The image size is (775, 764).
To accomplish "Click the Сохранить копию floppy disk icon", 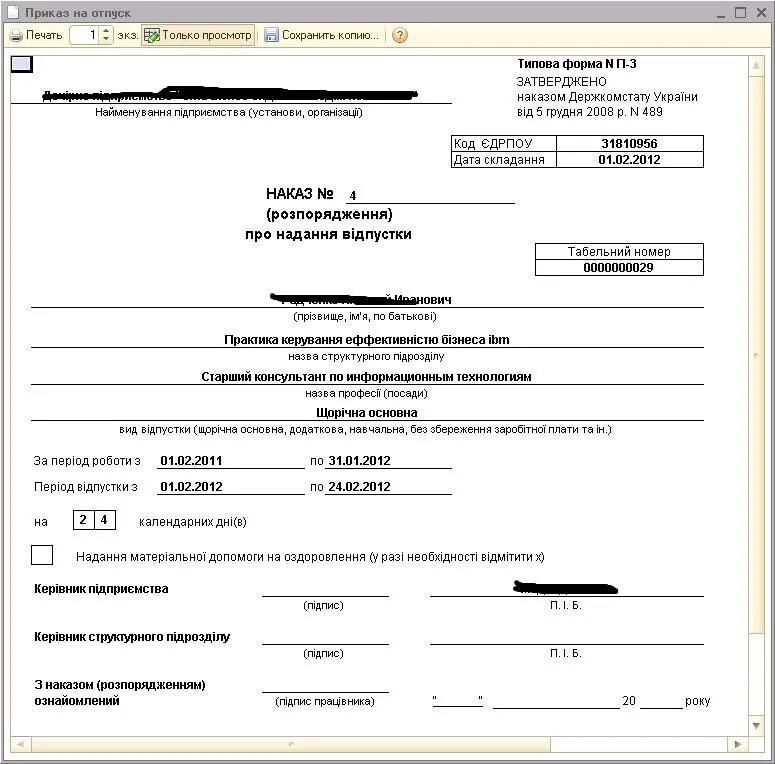I will click(271, 35).
